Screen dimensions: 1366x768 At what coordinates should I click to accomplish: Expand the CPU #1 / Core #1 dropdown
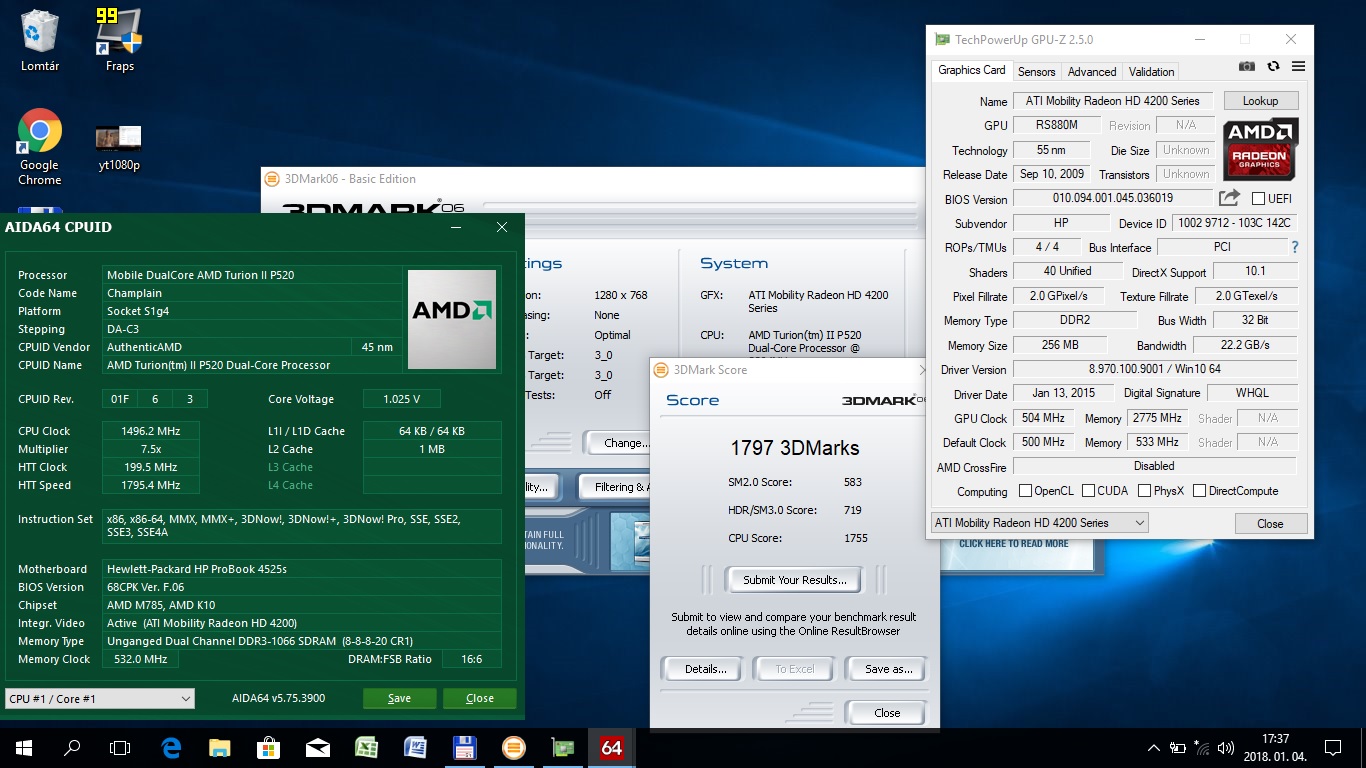100,699
